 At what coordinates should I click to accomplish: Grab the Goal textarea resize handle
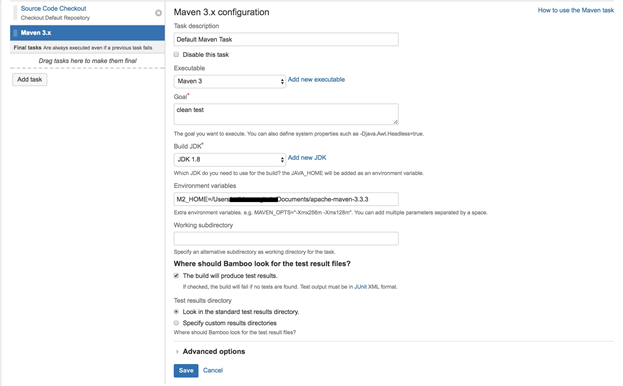[x=395, y=122]
